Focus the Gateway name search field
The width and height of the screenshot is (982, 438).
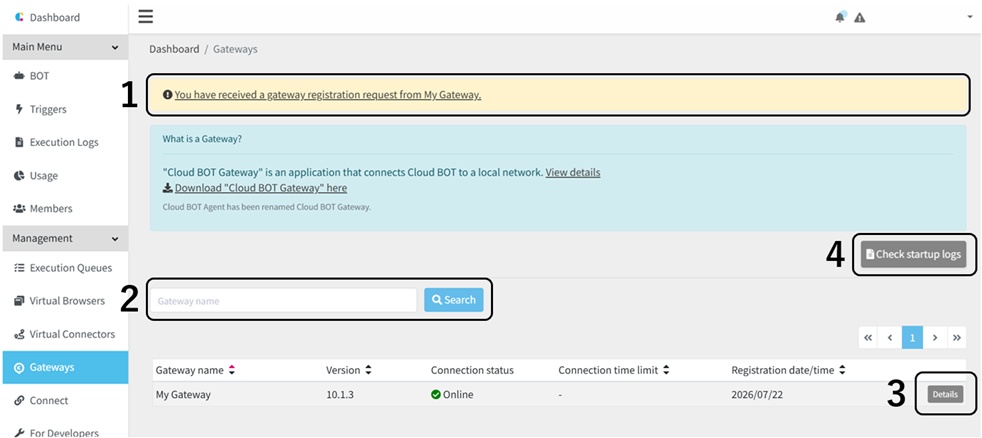tap(283, 300)
